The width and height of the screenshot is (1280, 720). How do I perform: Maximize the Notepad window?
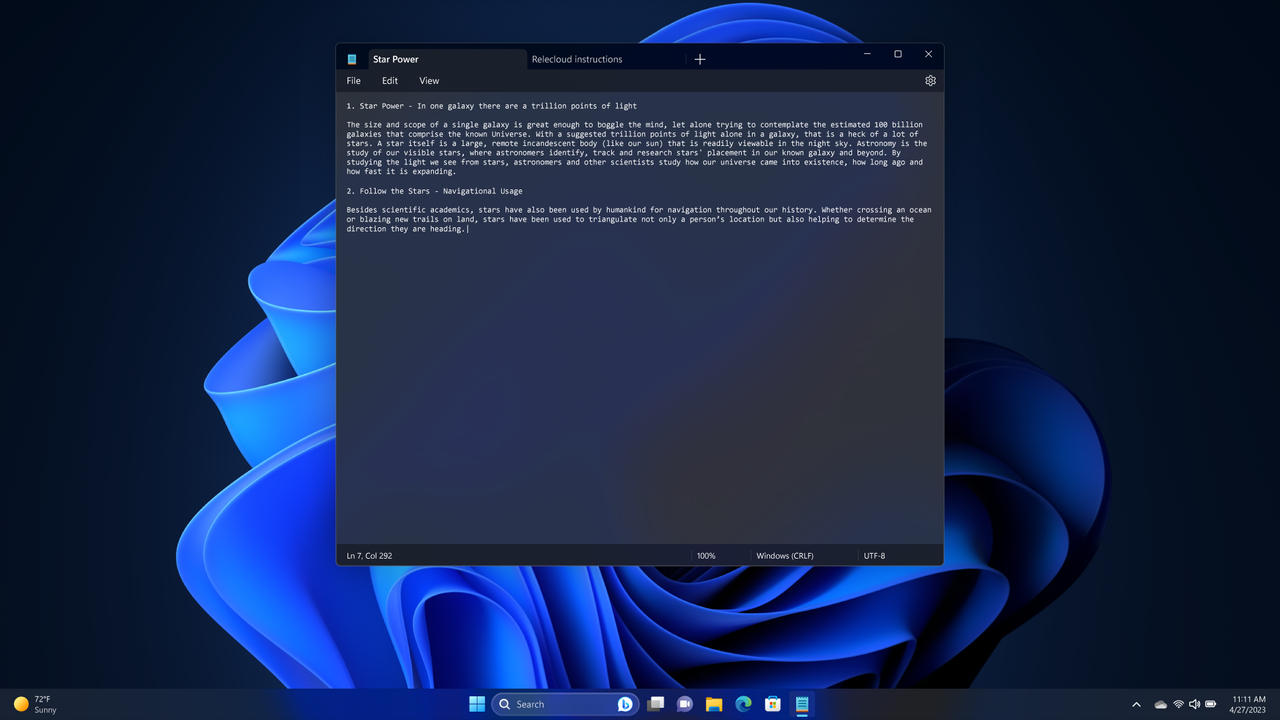click(x=898, y=54)
